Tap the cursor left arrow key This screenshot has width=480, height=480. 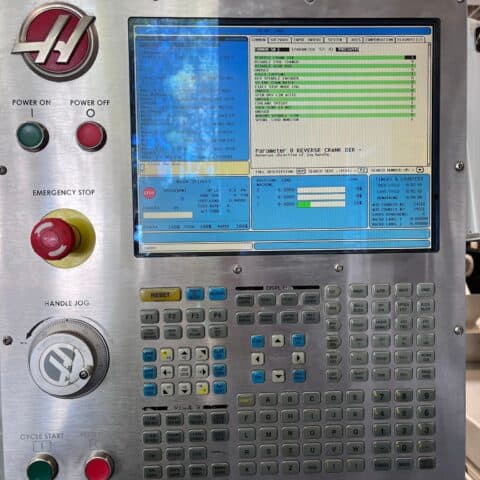(x=257, y=359)
